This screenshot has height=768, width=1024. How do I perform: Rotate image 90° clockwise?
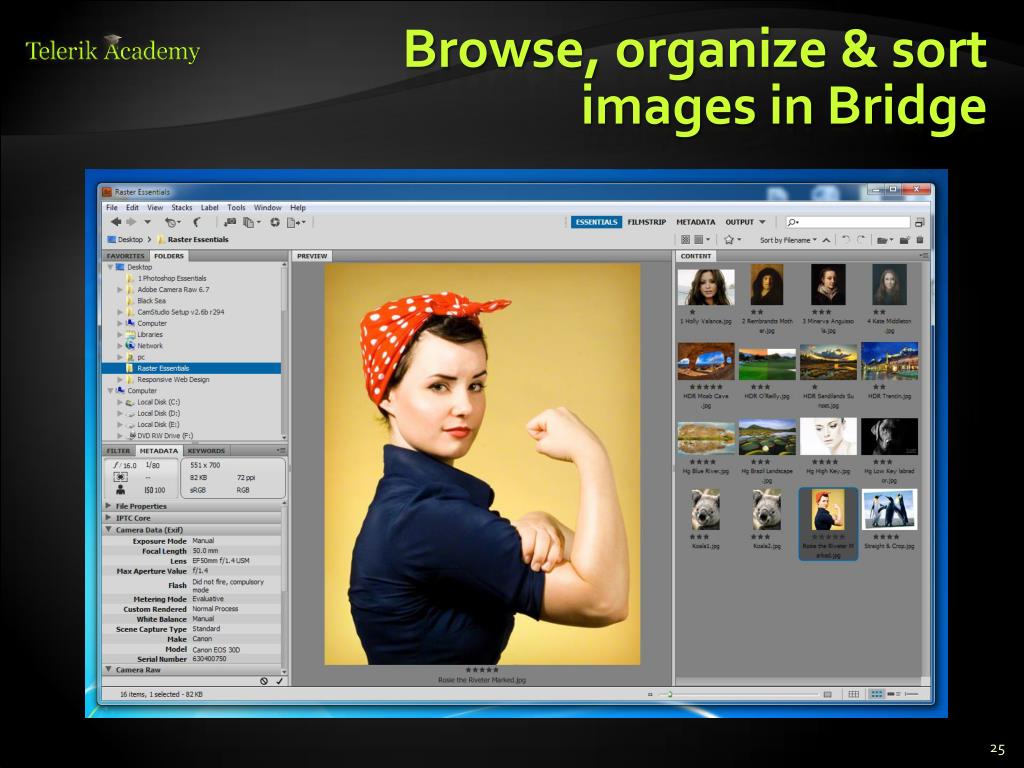click(861, 240)
